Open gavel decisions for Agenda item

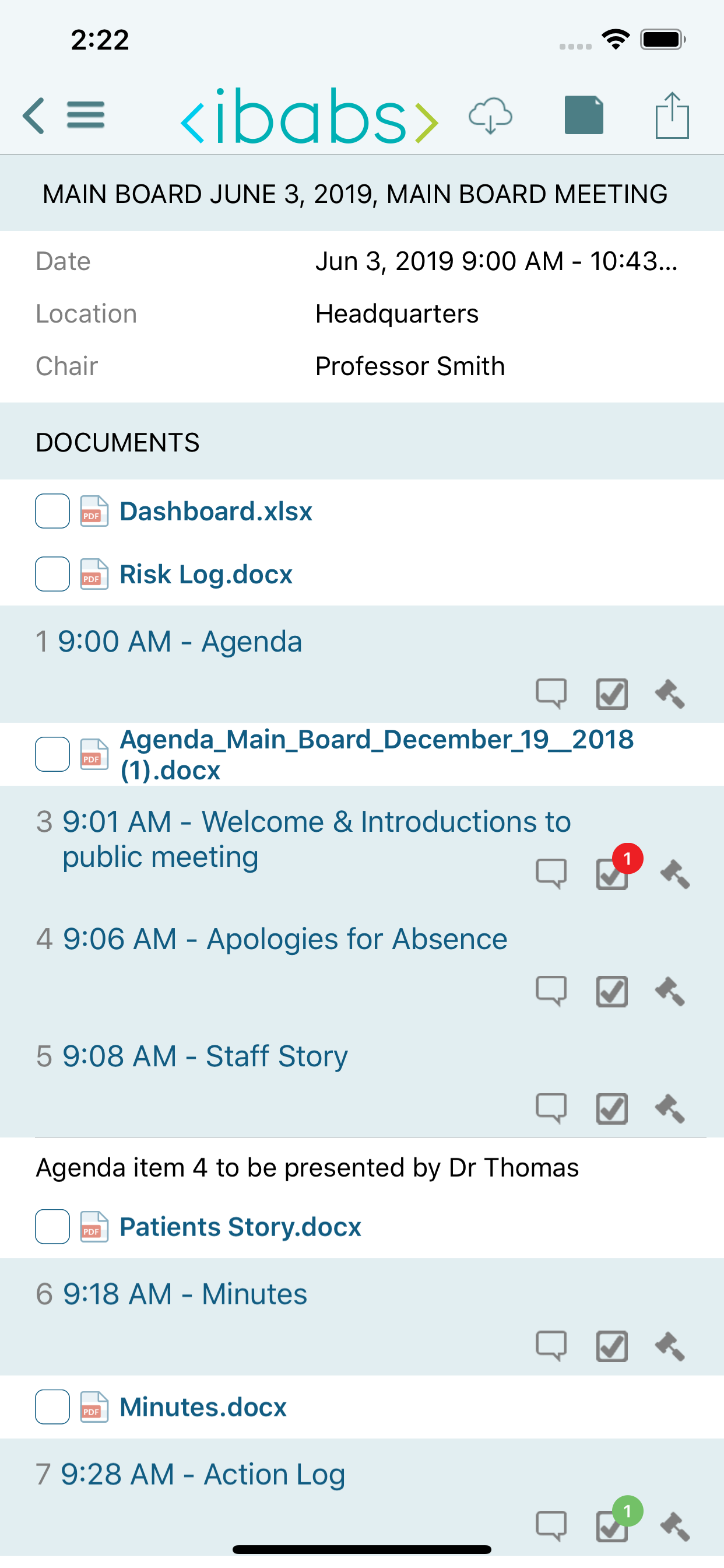(x=670, y=694)
